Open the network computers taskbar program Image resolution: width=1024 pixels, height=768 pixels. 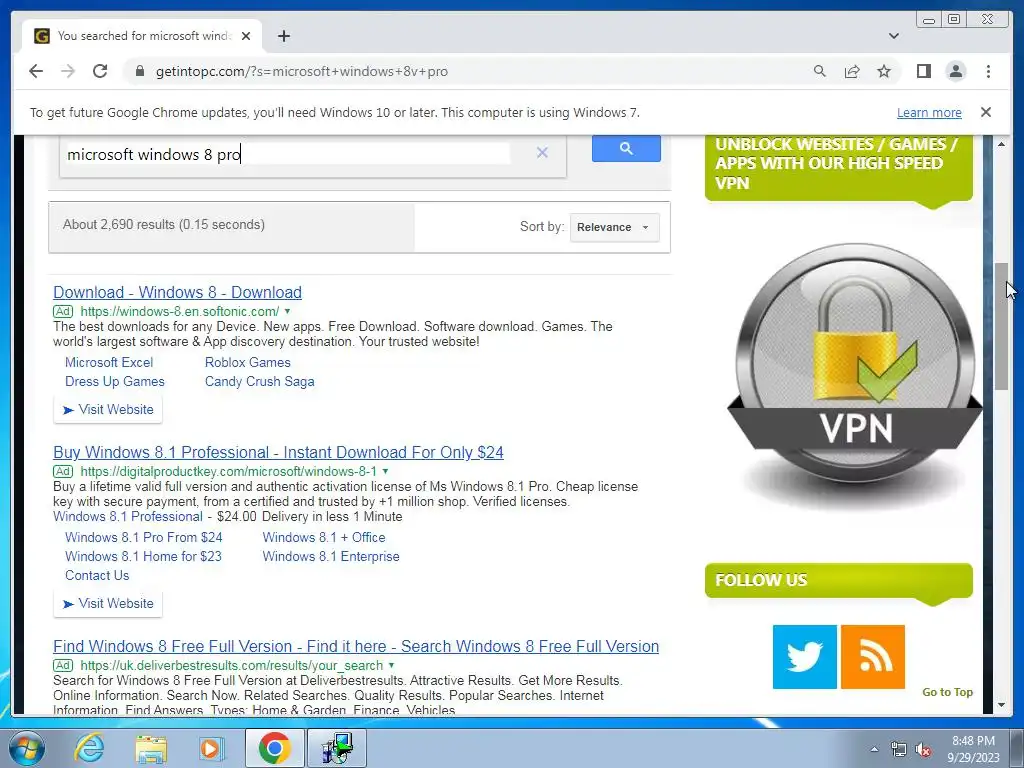(x=337, y=748)
